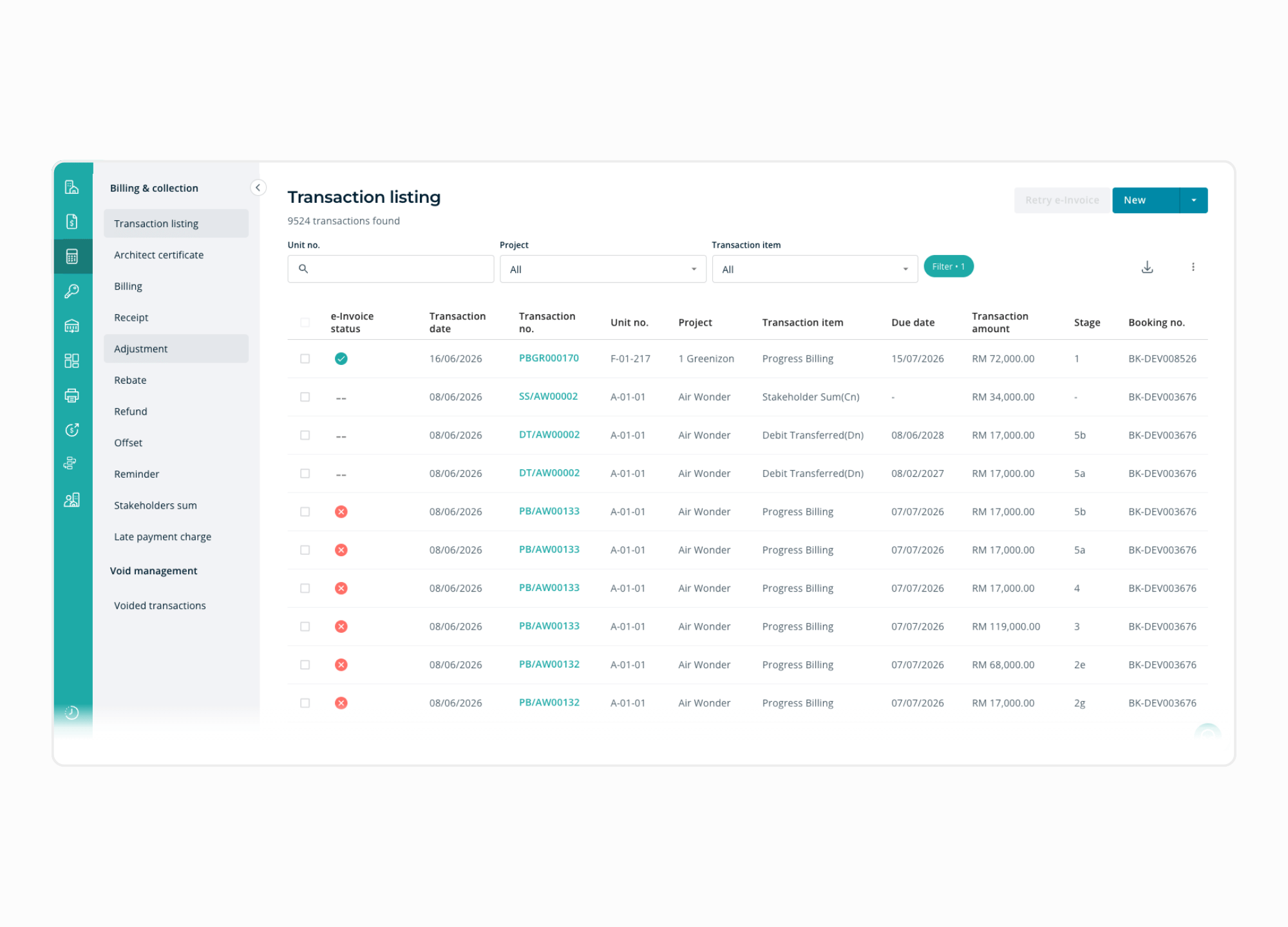
Task: Open the Filter • 1 pill button
Action: [x=948, y=267]
